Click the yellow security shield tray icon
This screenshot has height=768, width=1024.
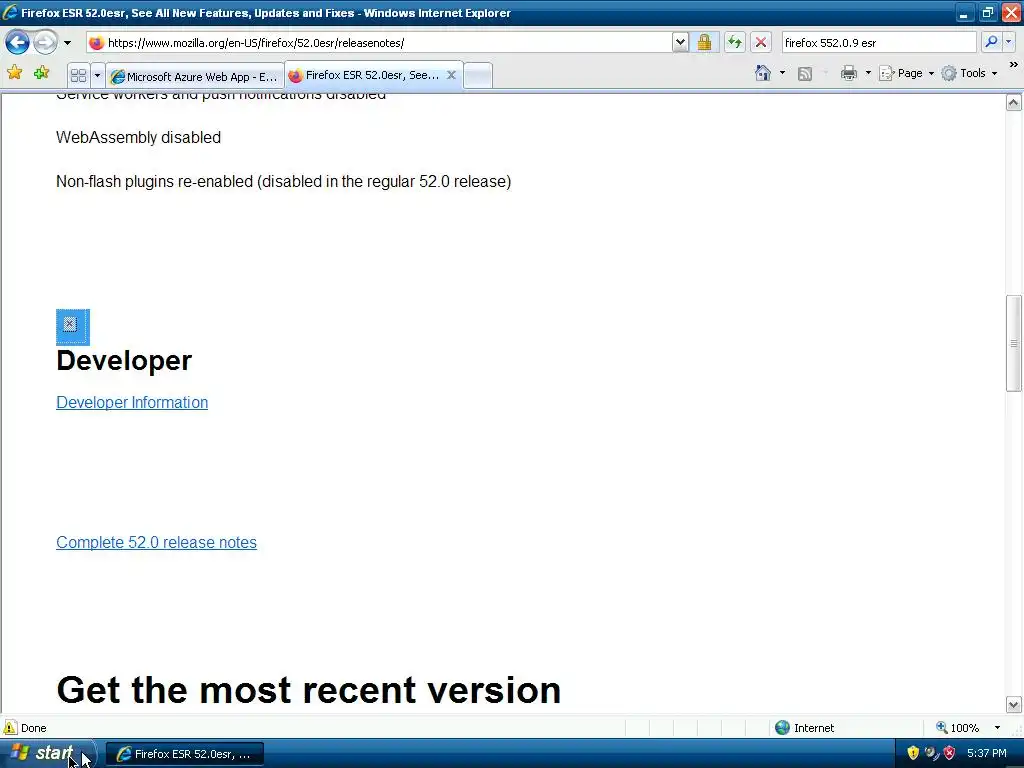coord(913,753)
